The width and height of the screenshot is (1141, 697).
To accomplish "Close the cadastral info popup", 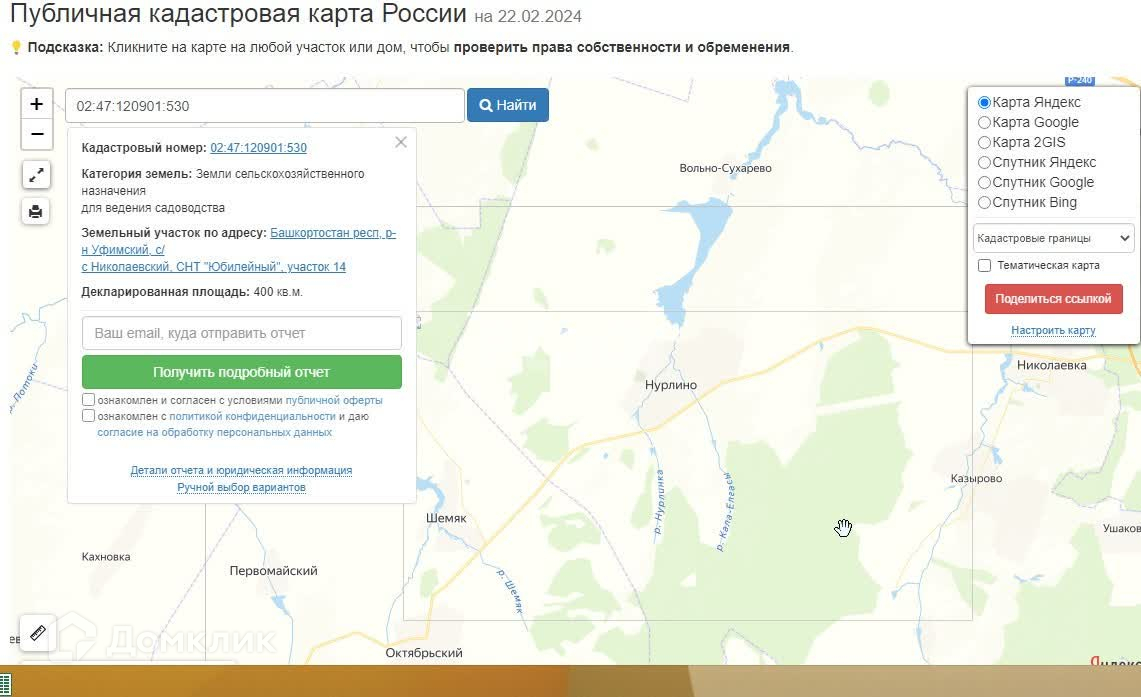I will click(401, 142).
